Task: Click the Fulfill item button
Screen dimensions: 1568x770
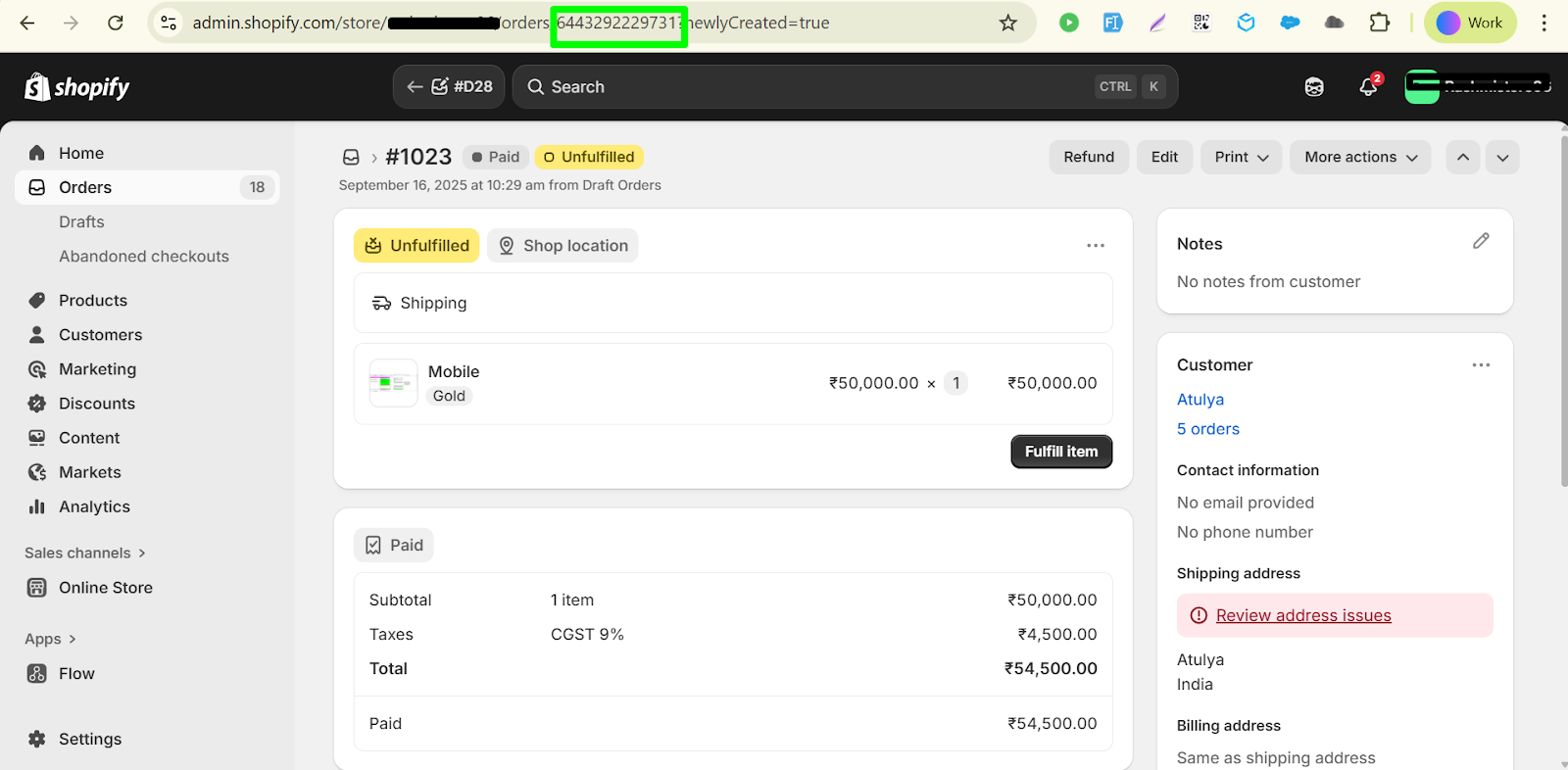Action: tap(1061, 452)
